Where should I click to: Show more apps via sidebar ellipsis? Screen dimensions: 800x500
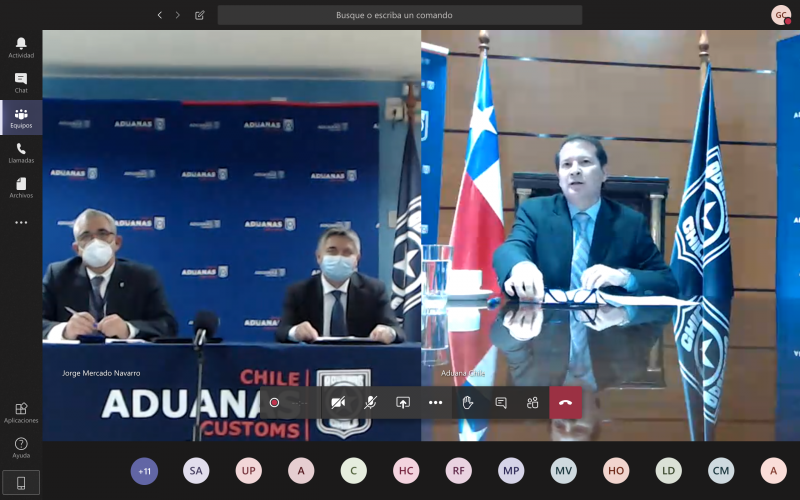coord(21,222)
